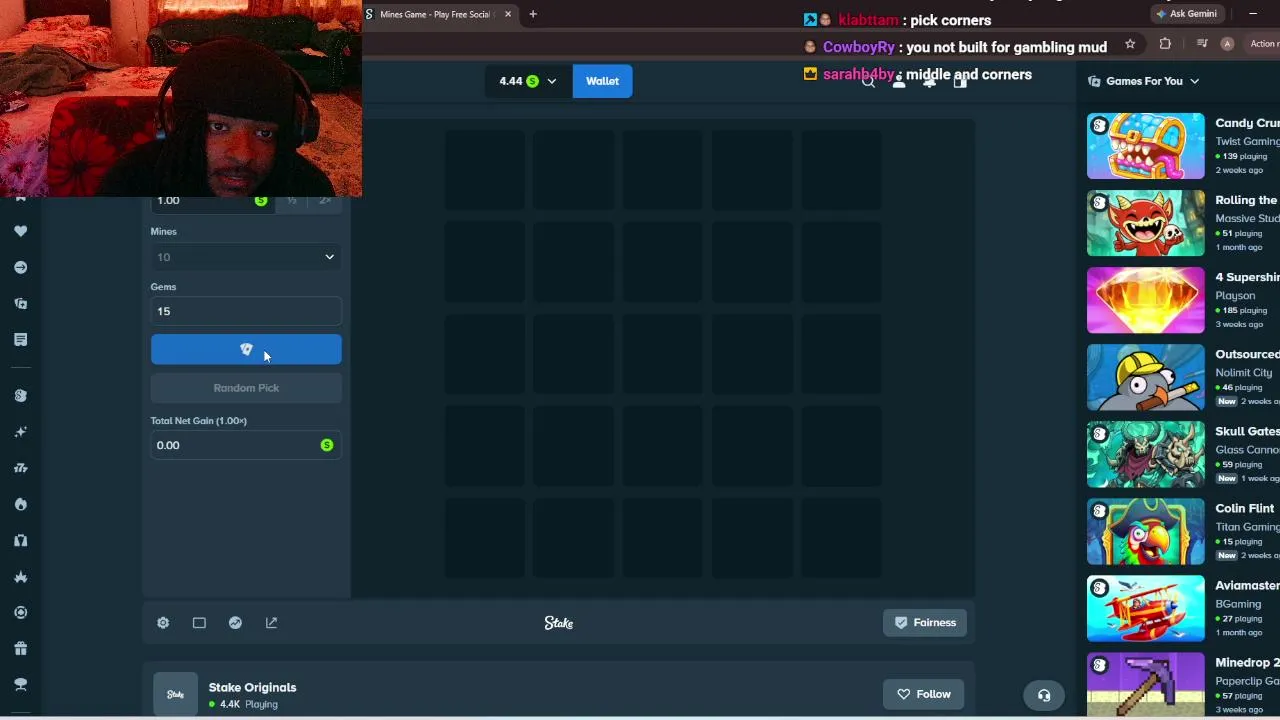This screenshot has height=720, width=1280.
Task: Open the poker chip icon in sidebar
Action: pos(20,612)
